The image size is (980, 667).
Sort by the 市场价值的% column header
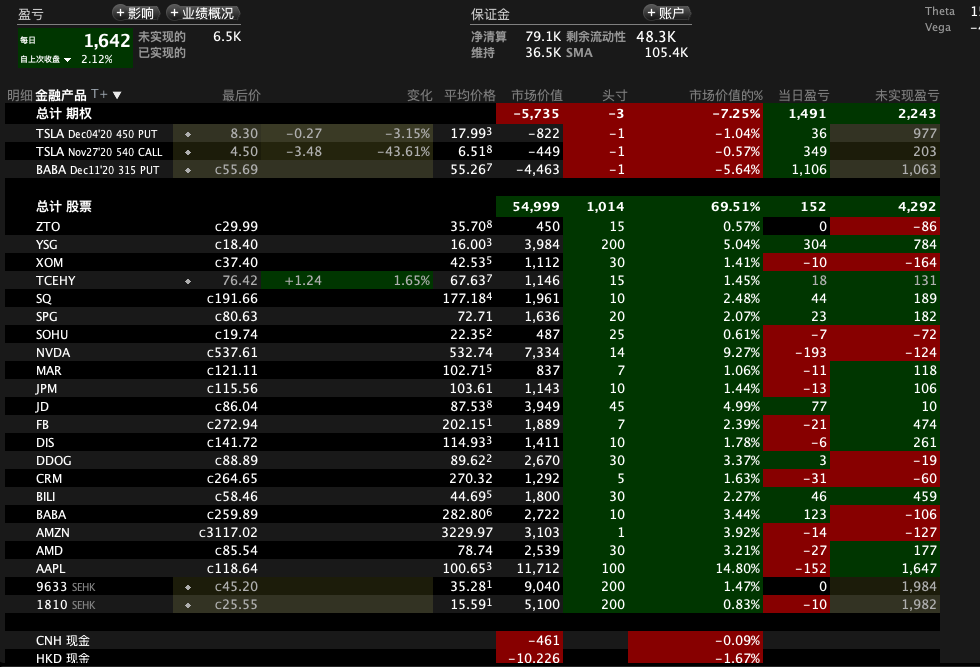[726, 95]
